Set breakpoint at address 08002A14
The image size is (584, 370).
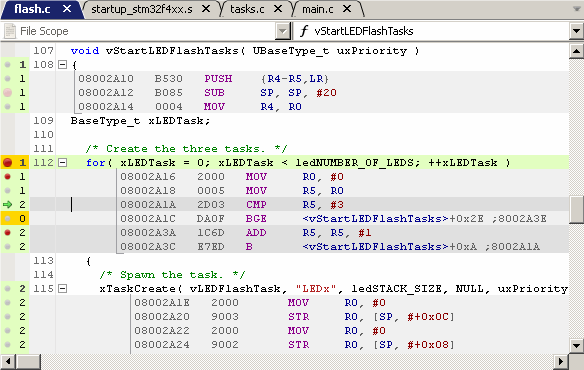coord(7,107)
